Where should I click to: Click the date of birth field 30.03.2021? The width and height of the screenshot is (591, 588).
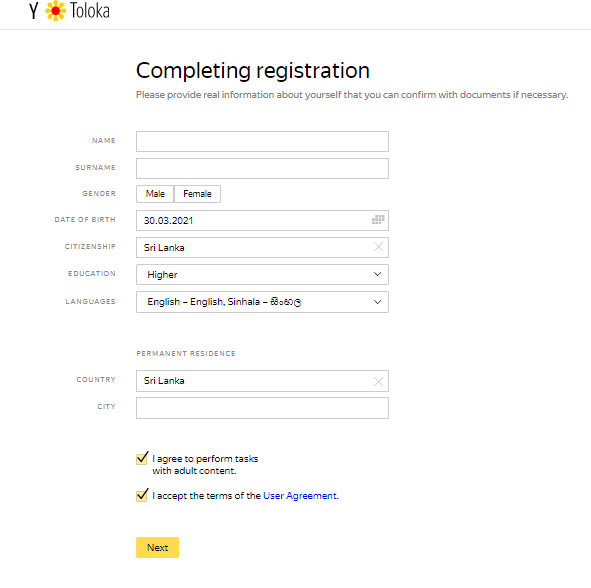[262, 220]
